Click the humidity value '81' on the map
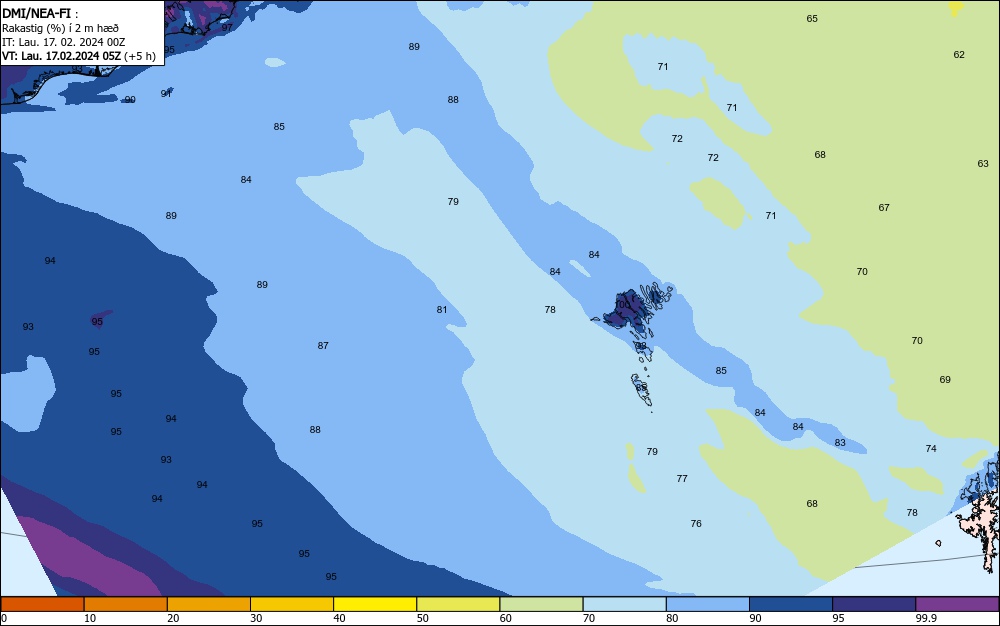 [442, 310]
